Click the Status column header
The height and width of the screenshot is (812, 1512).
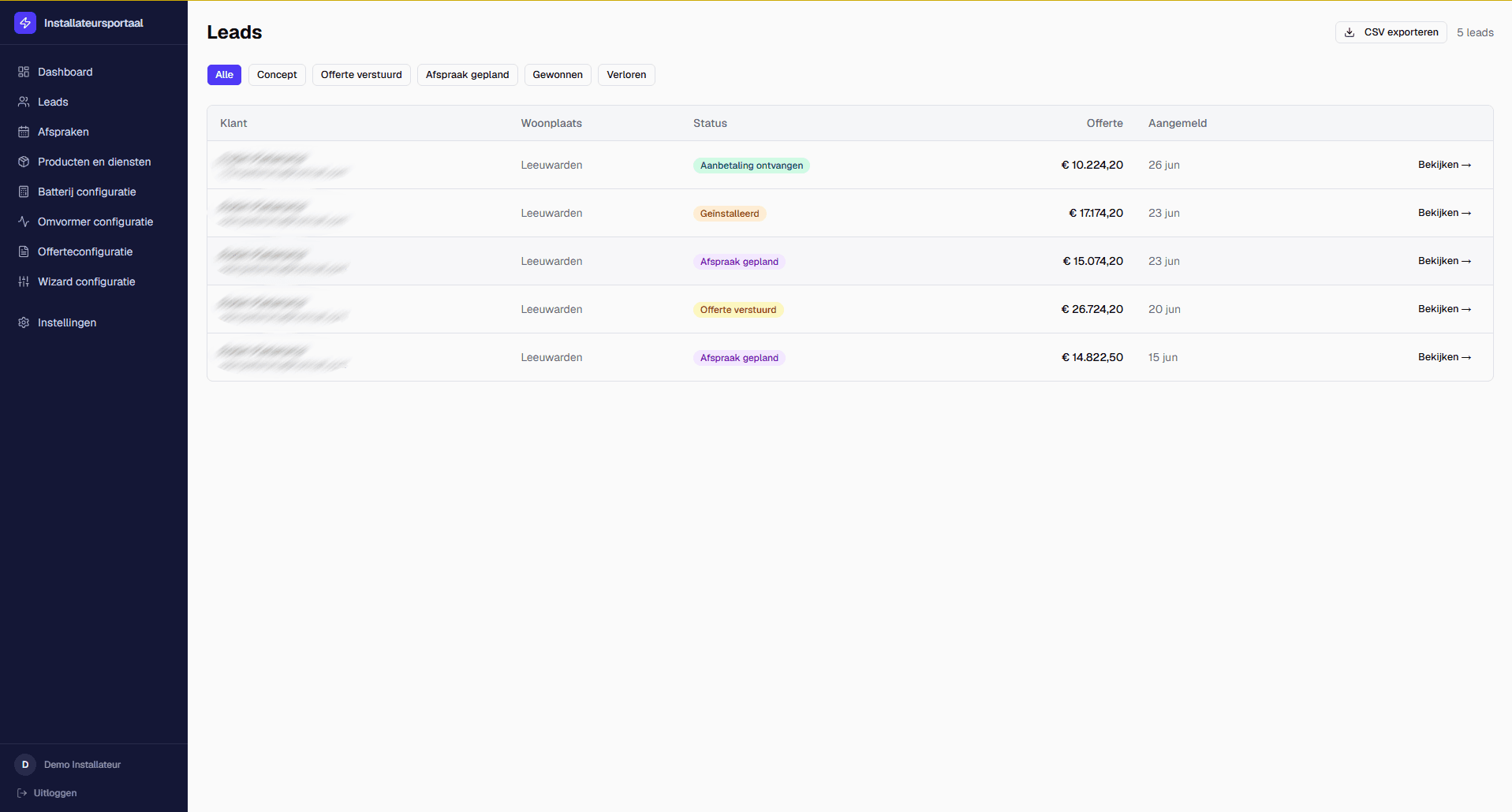click(710, 123)
